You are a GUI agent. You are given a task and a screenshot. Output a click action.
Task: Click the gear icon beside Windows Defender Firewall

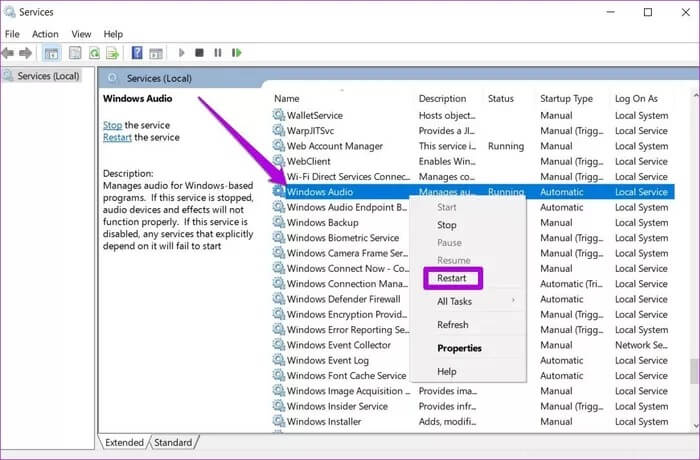(x=279, y=298)
